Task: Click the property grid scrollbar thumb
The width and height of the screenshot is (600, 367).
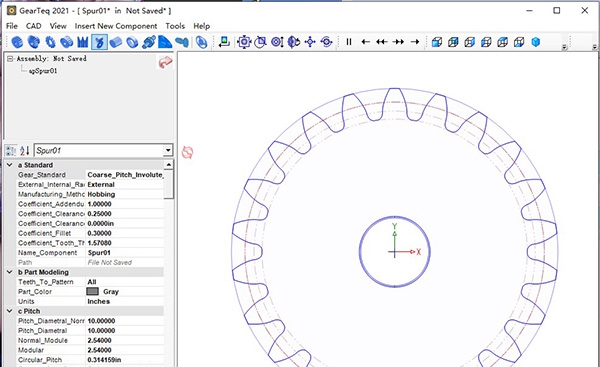Action: [168, 184]
